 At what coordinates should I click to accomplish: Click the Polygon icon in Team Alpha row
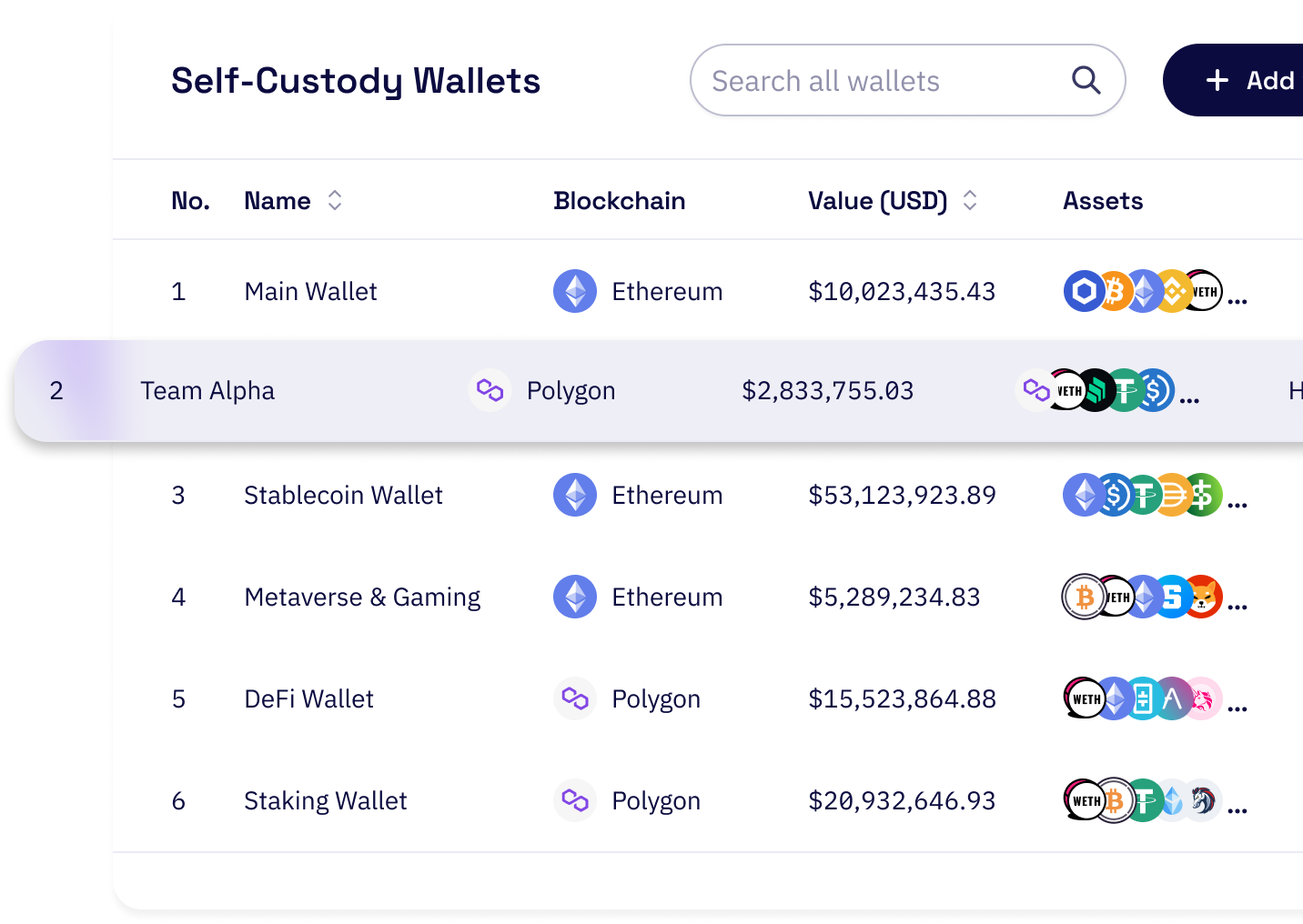pos(490,390)
